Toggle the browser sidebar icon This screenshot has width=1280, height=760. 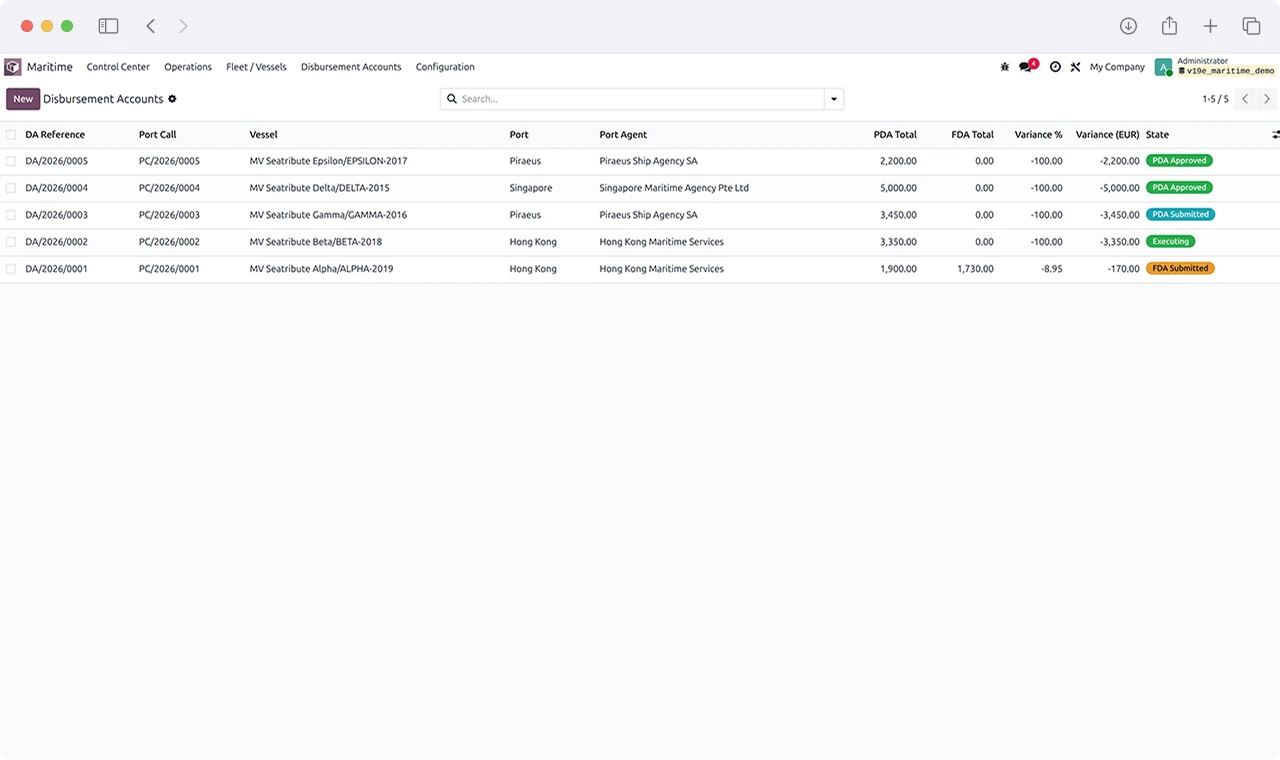[108, 26]
